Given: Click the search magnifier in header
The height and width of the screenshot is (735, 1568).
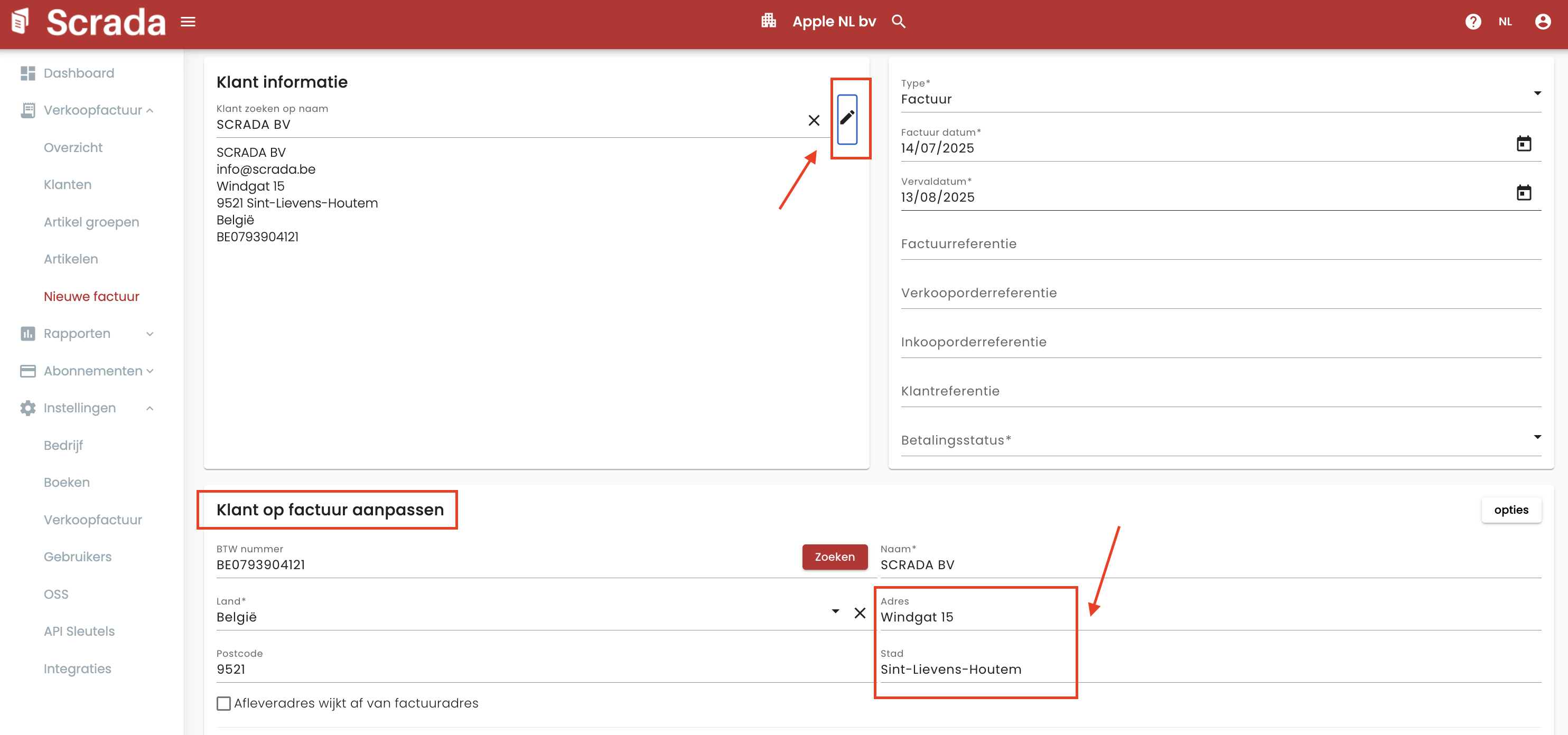Looking at the screenshot, I should click(898, 22).
